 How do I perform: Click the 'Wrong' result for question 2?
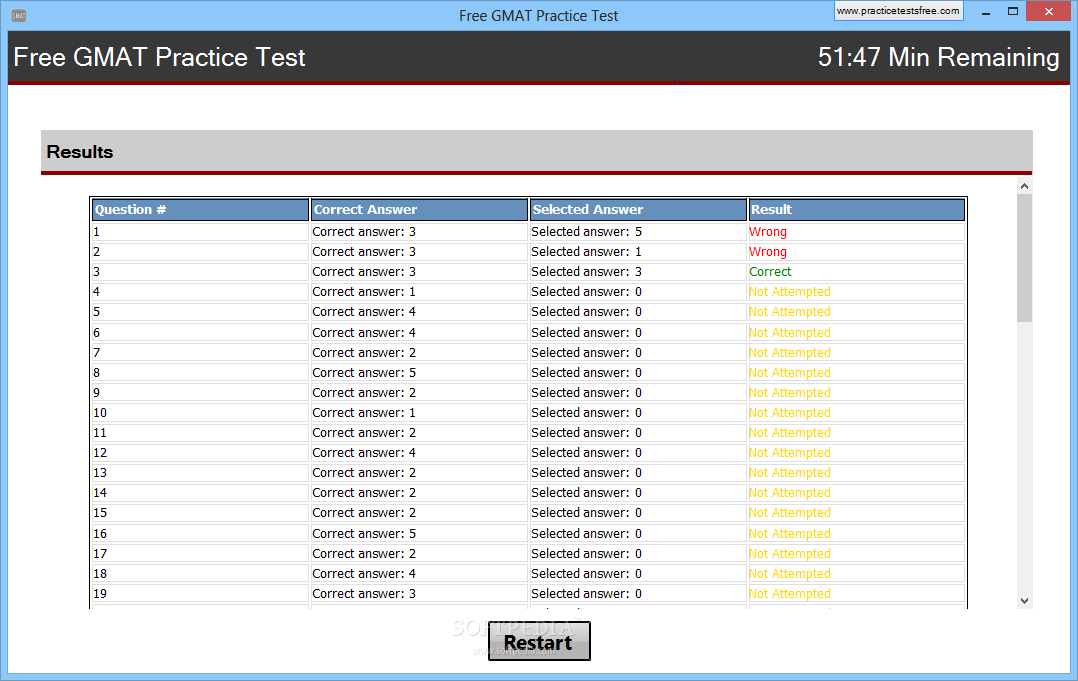(768, 252)
